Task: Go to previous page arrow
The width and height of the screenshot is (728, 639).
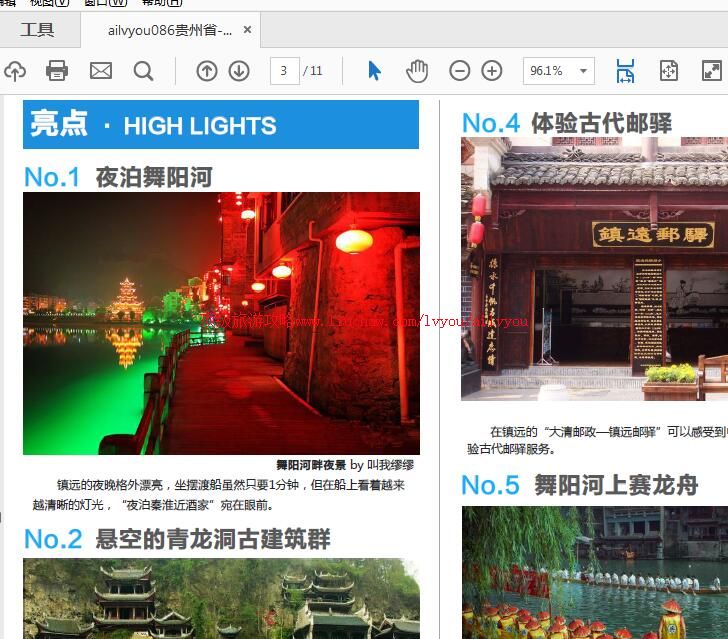Action: click(x=207, y=71)
